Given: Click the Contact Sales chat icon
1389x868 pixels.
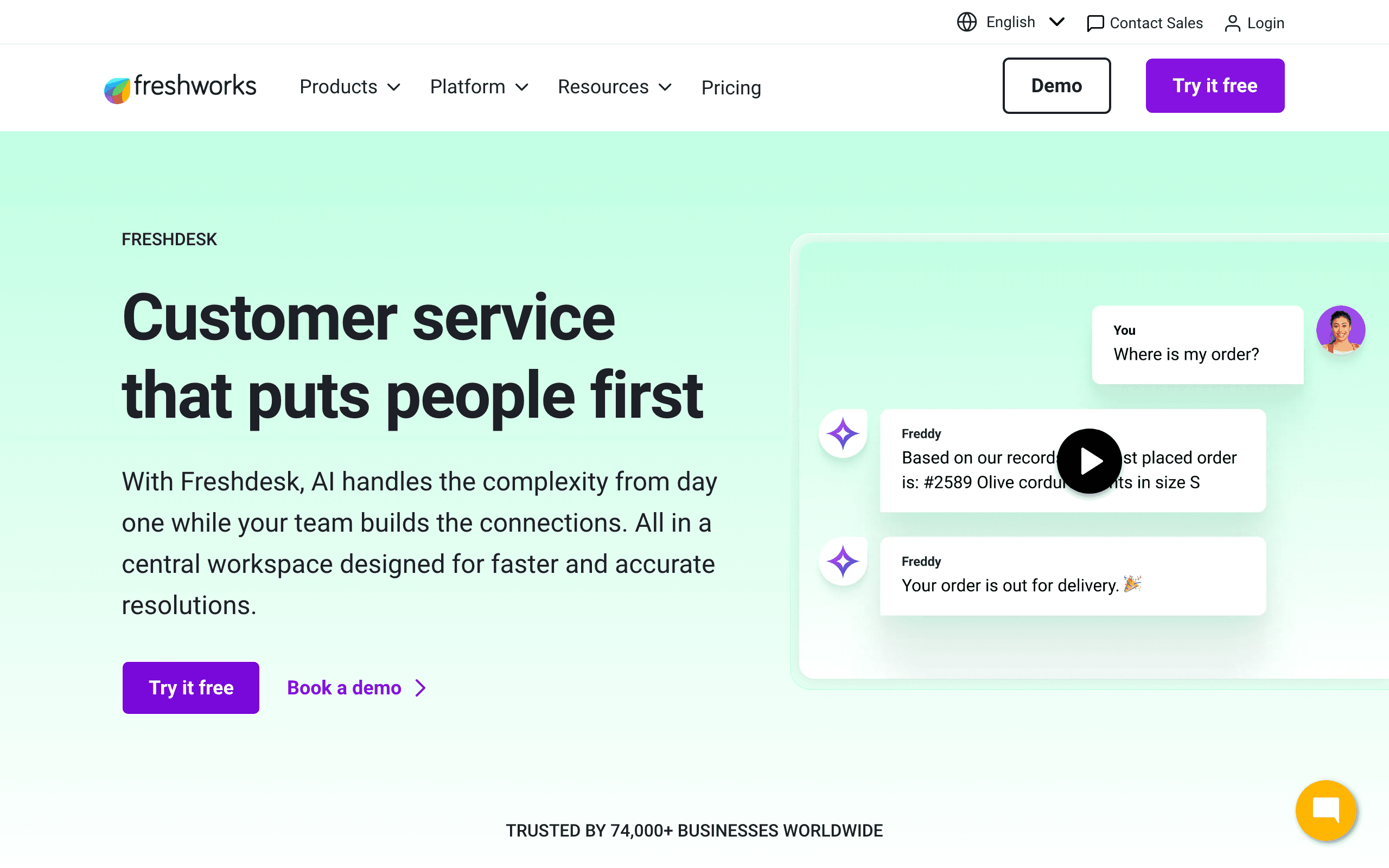Looking at the screenshot, I should click(1095, 23).
